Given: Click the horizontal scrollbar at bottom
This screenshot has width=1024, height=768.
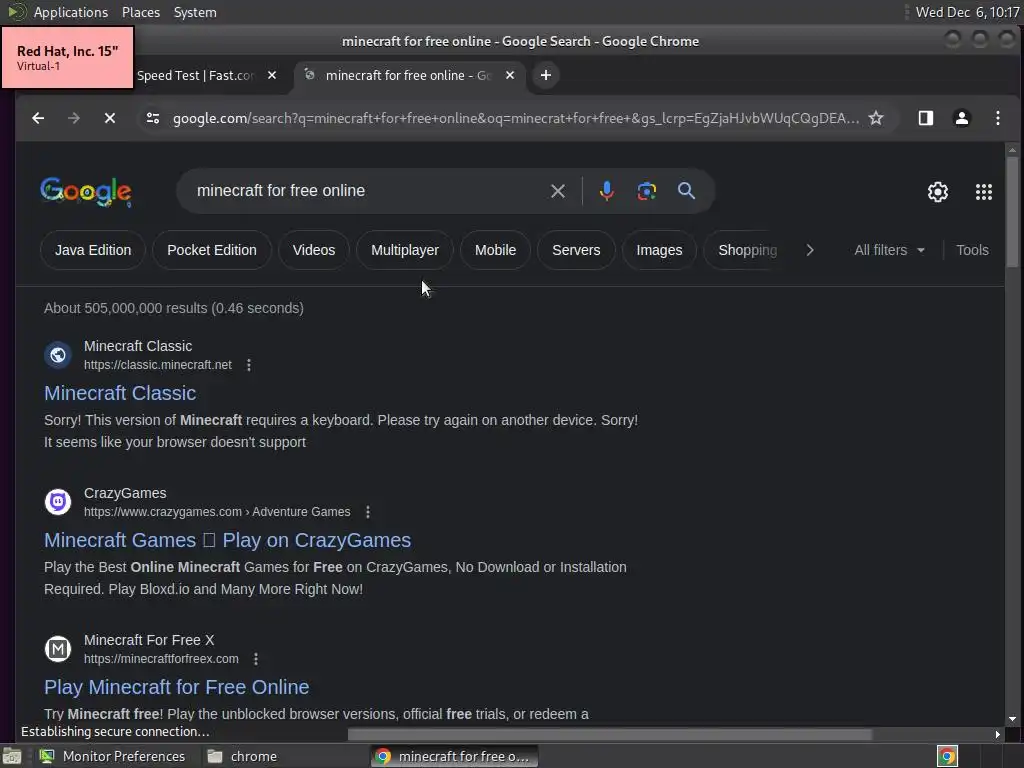Looking at the screenshot, I should [x=609, y=735].
